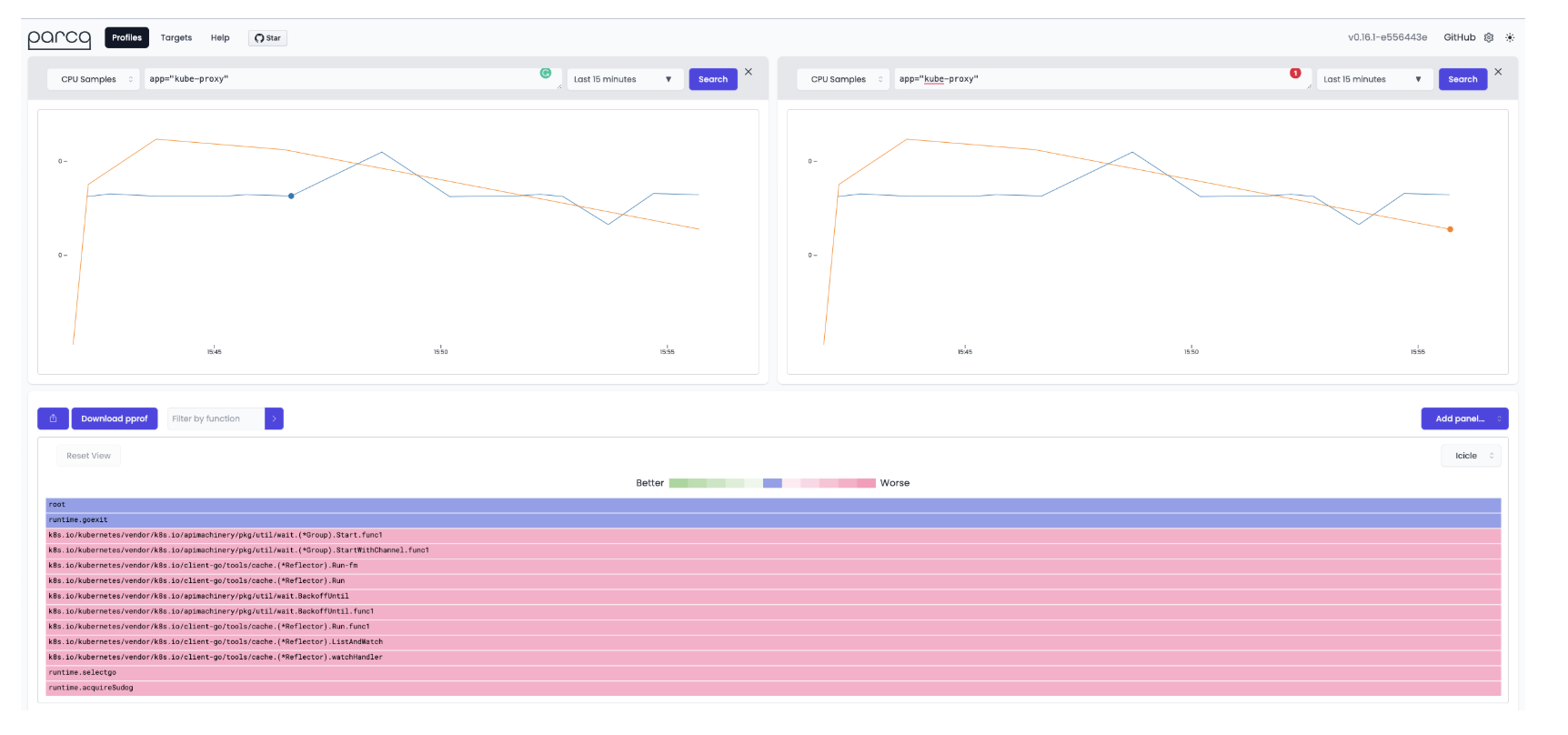
Task: Click red error badge in right query
Action: [x=1295, y=74]
